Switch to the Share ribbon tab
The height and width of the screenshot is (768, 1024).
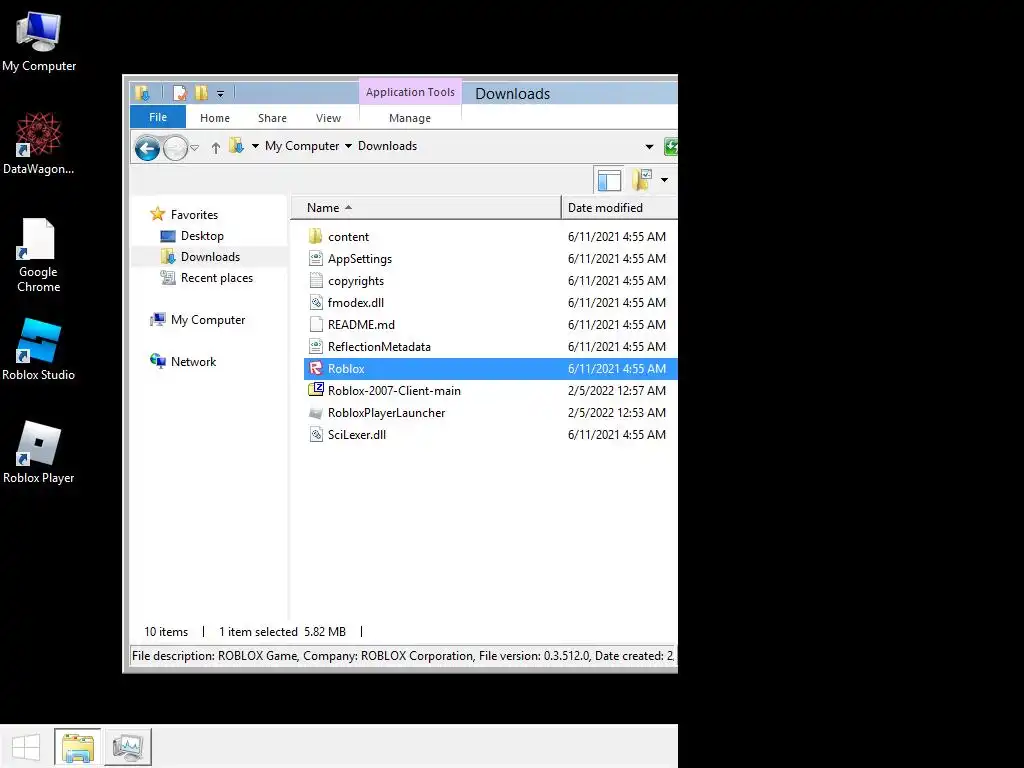[x=272, y=118]
